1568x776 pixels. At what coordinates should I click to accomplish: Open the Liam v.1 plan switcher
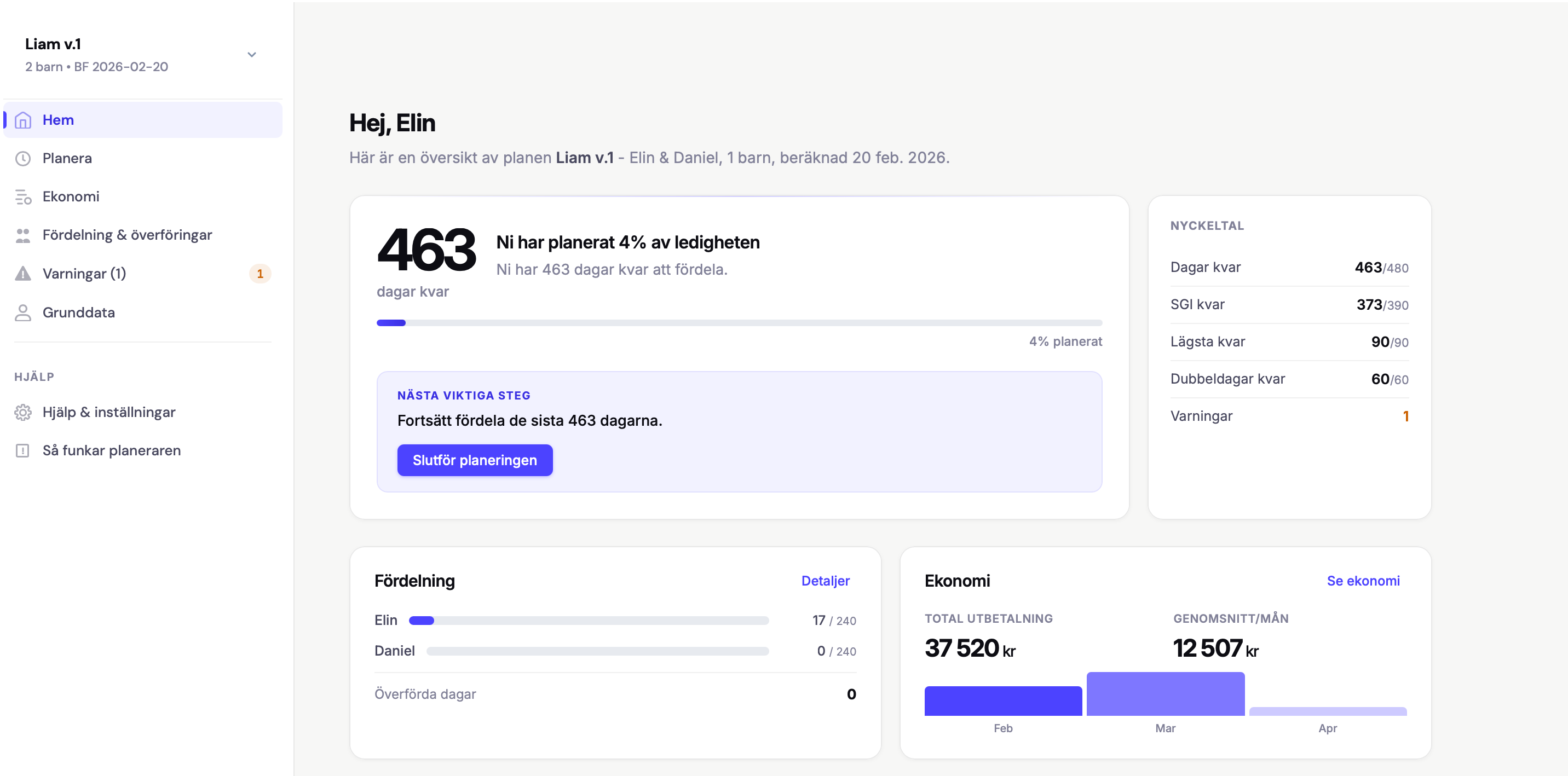(x=97, y=55)
